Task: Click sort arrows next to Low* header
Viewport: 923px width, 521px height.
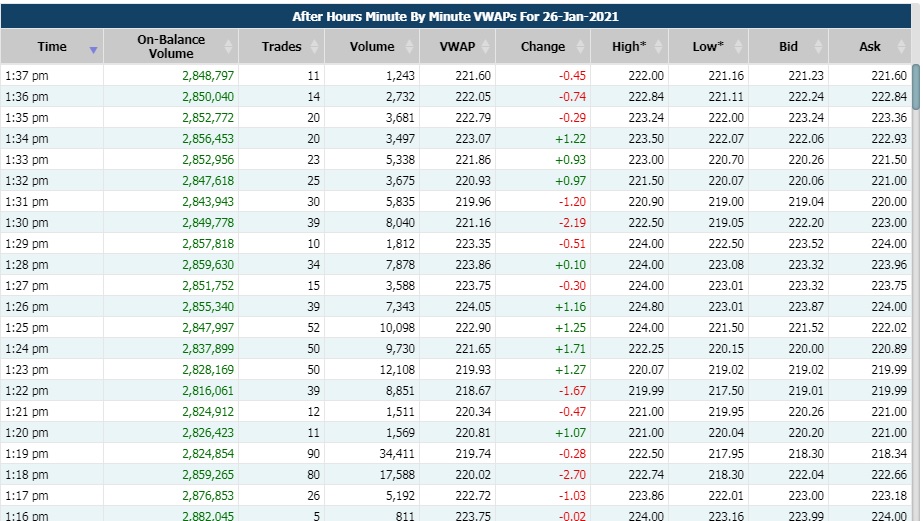Action: pyautogui.click(x=739, y=47)
